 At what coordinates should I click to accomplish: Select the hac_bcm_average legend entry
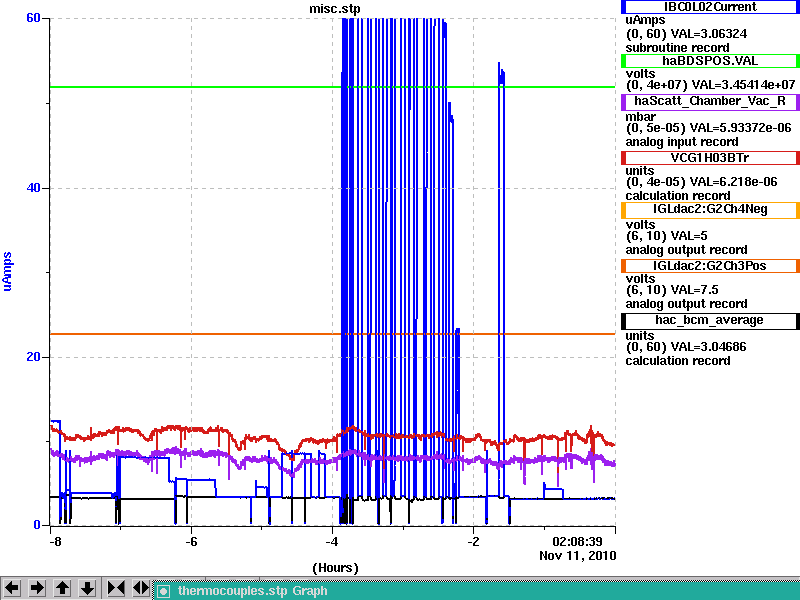pyautogui.click(x=710, y=321)
